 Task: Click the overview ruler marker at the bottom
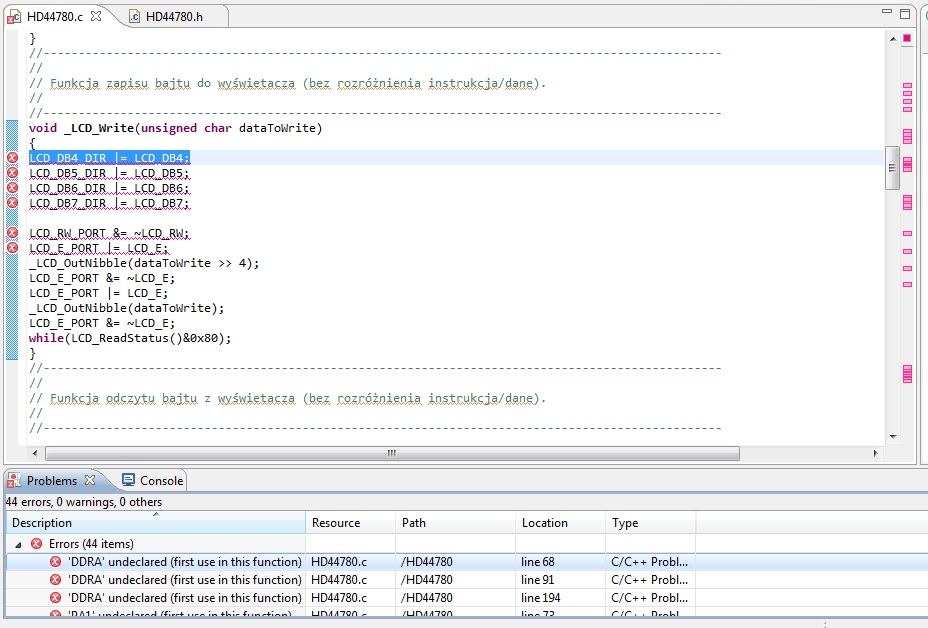click(x=907, y=374)
